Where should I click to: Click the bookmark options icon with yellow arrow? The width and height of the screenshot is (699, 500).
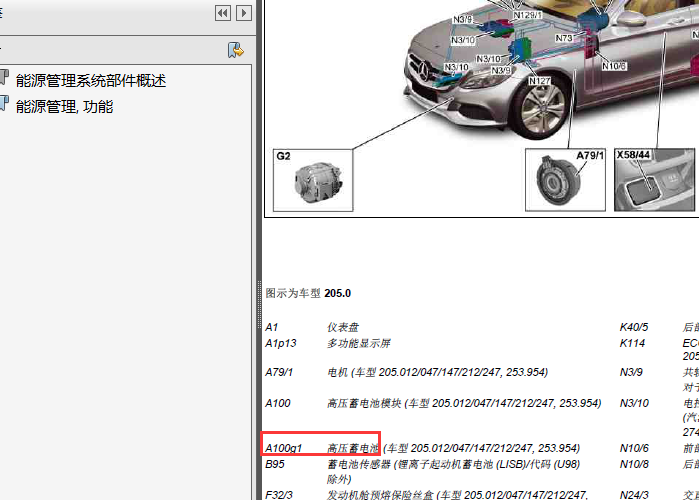[235, 50]
